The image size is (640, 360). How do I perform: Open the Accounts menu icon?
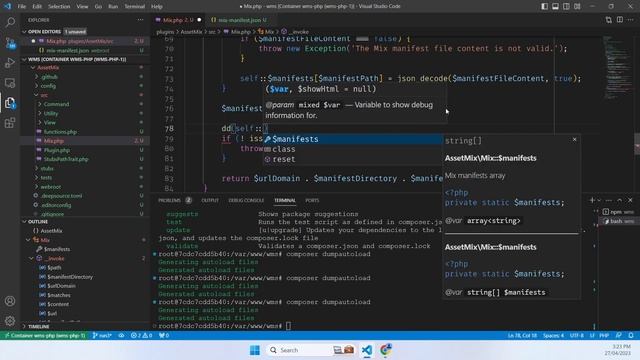(x=10, y=301)
